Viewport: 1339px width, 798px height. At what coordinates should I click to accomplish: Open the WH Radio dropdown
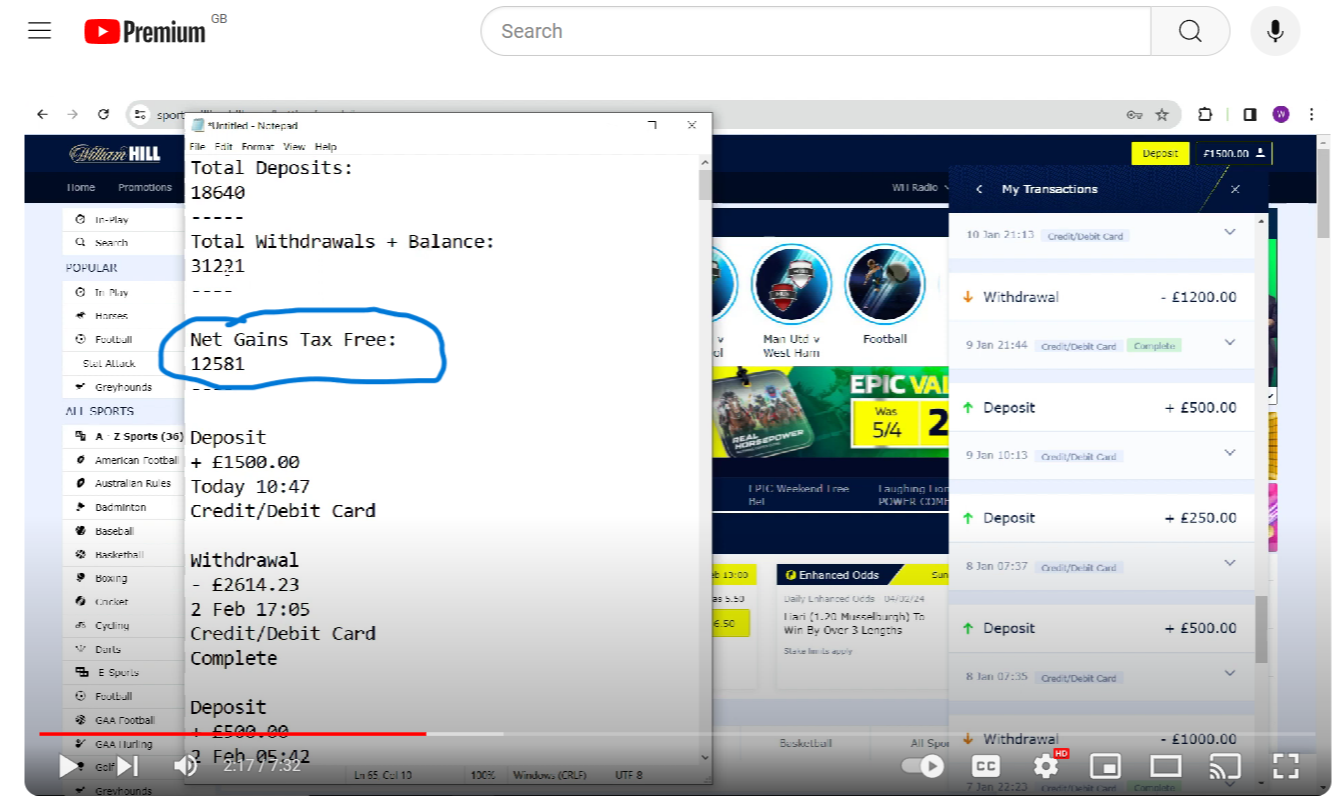click(x=921, y=187)
